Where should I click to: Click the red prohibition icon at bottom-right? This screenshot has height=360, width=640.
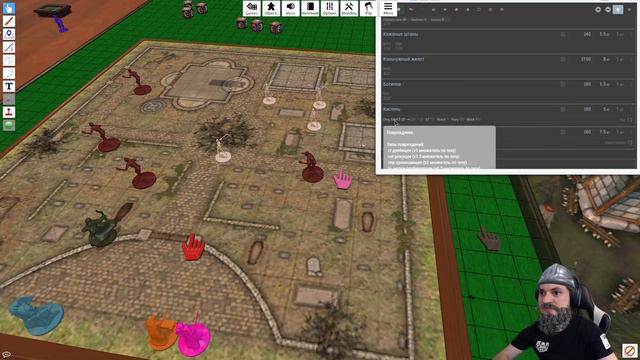[629, 351]
